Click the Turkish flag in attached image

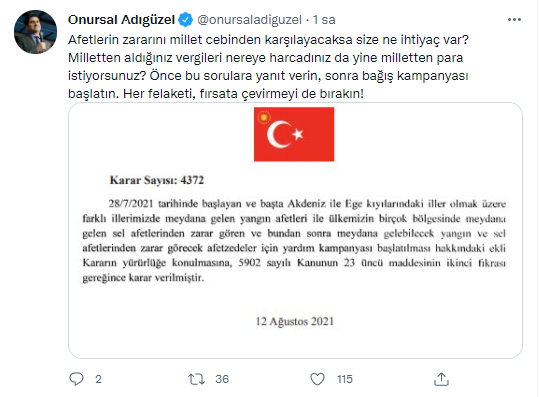[x=294, y=134]
